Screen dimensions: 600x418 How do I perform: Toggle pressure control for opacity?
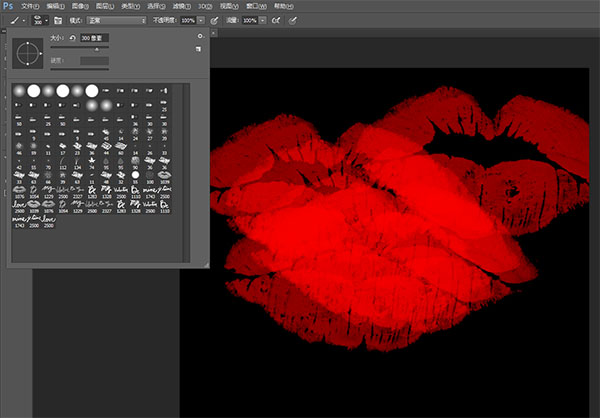point(216,19)
